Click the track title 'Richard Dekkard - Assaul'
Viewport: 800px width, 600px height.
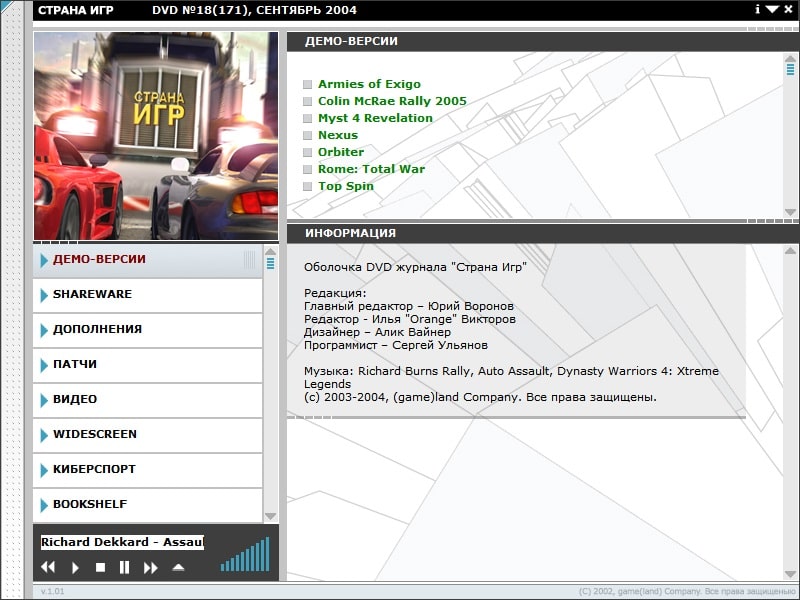click(x=122, y=542)
